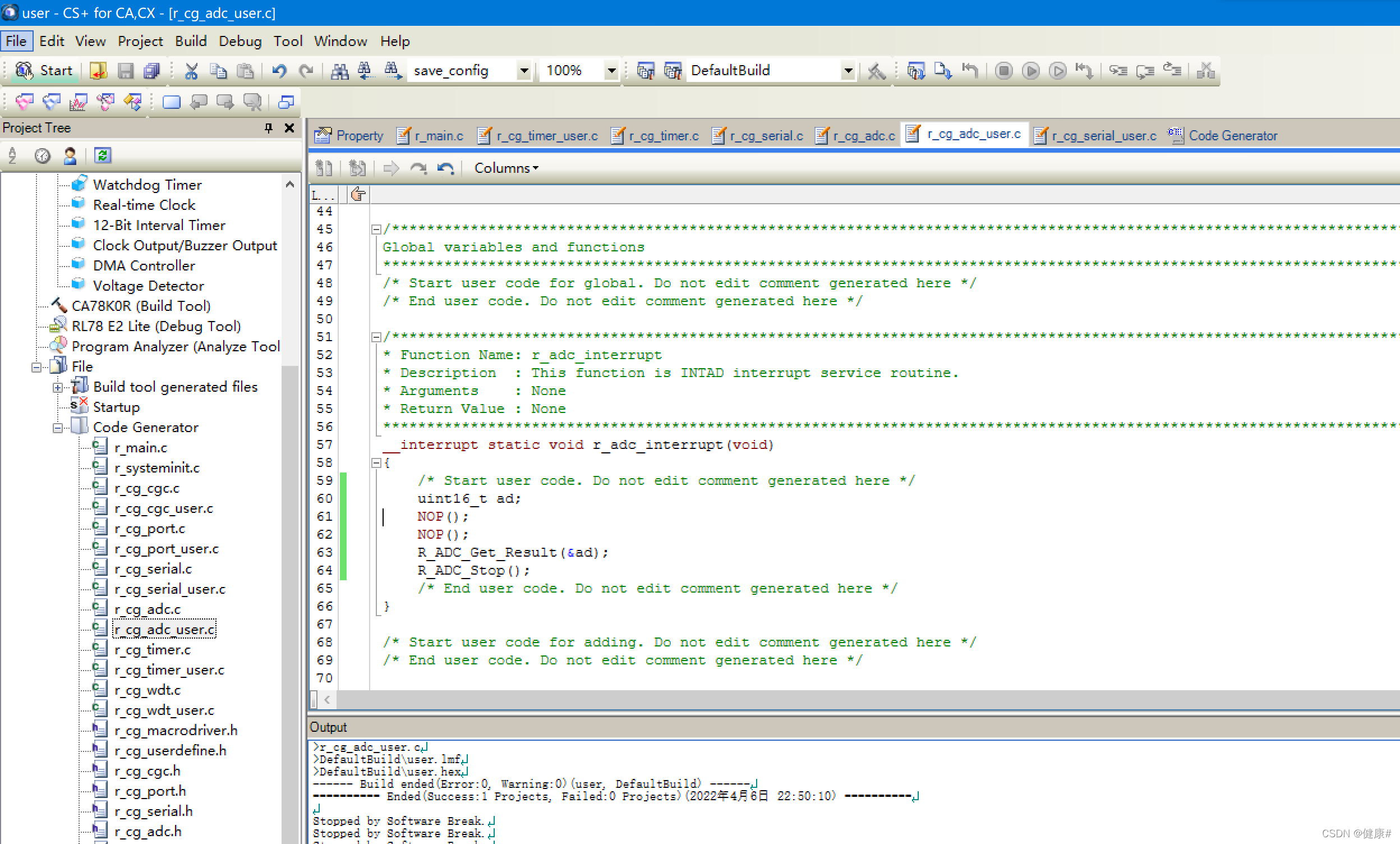Collapse the comment block at line 51
Image resolution: width=1400 pixels, height=844 pixels.
376,337
